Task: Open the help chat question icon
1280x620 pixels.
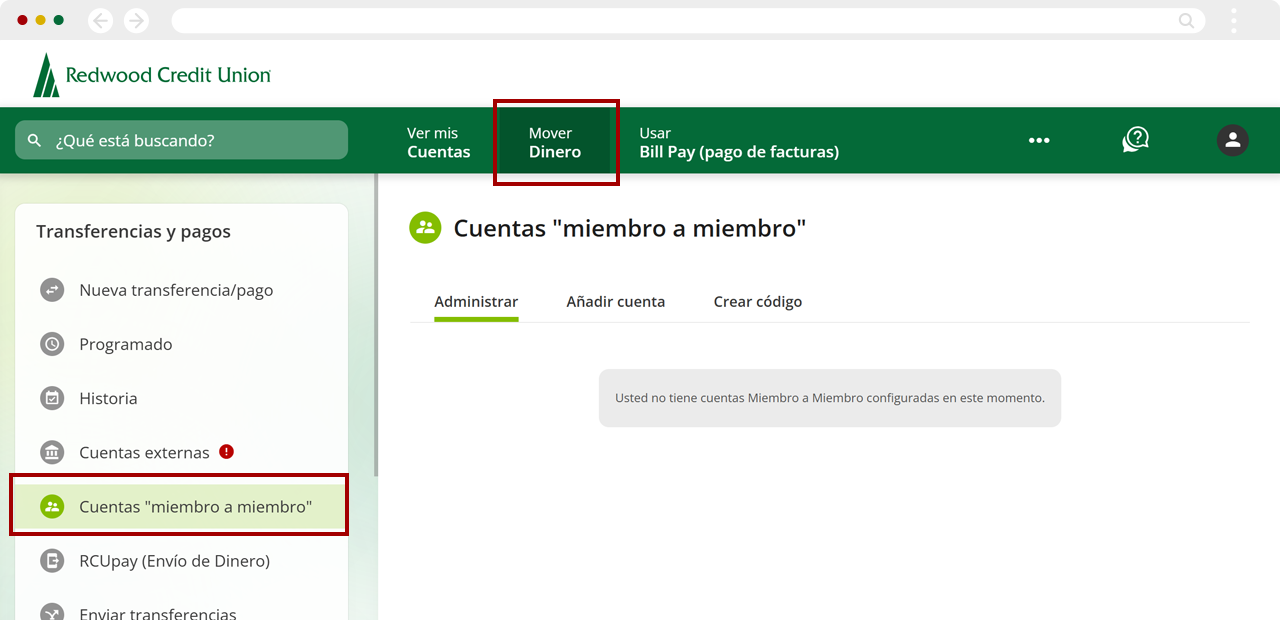Action: click(x=1135, y=140)
